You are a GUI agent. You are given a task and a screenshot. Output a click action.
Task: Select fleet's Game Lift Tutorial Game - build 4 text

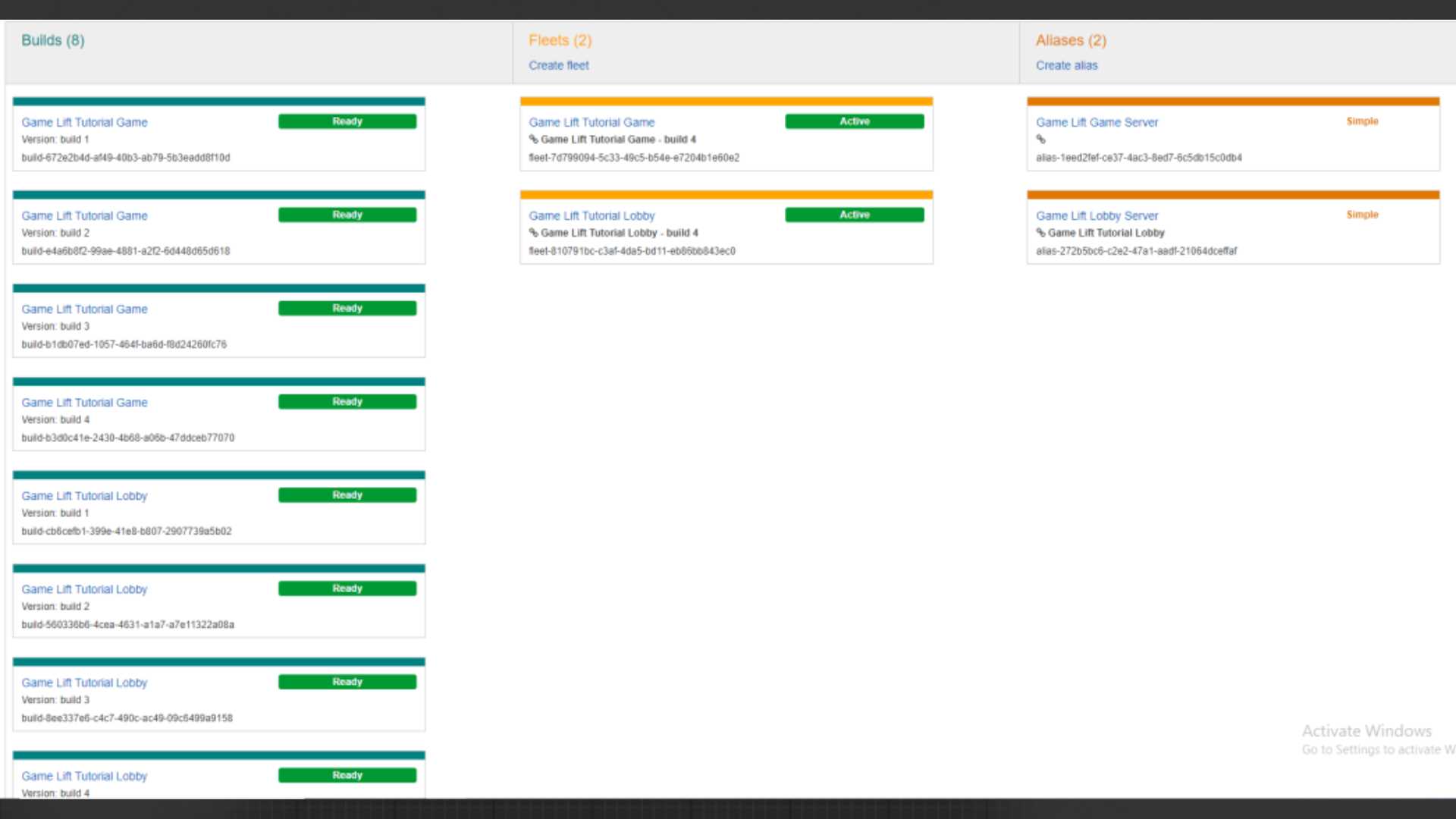point(618,140)
